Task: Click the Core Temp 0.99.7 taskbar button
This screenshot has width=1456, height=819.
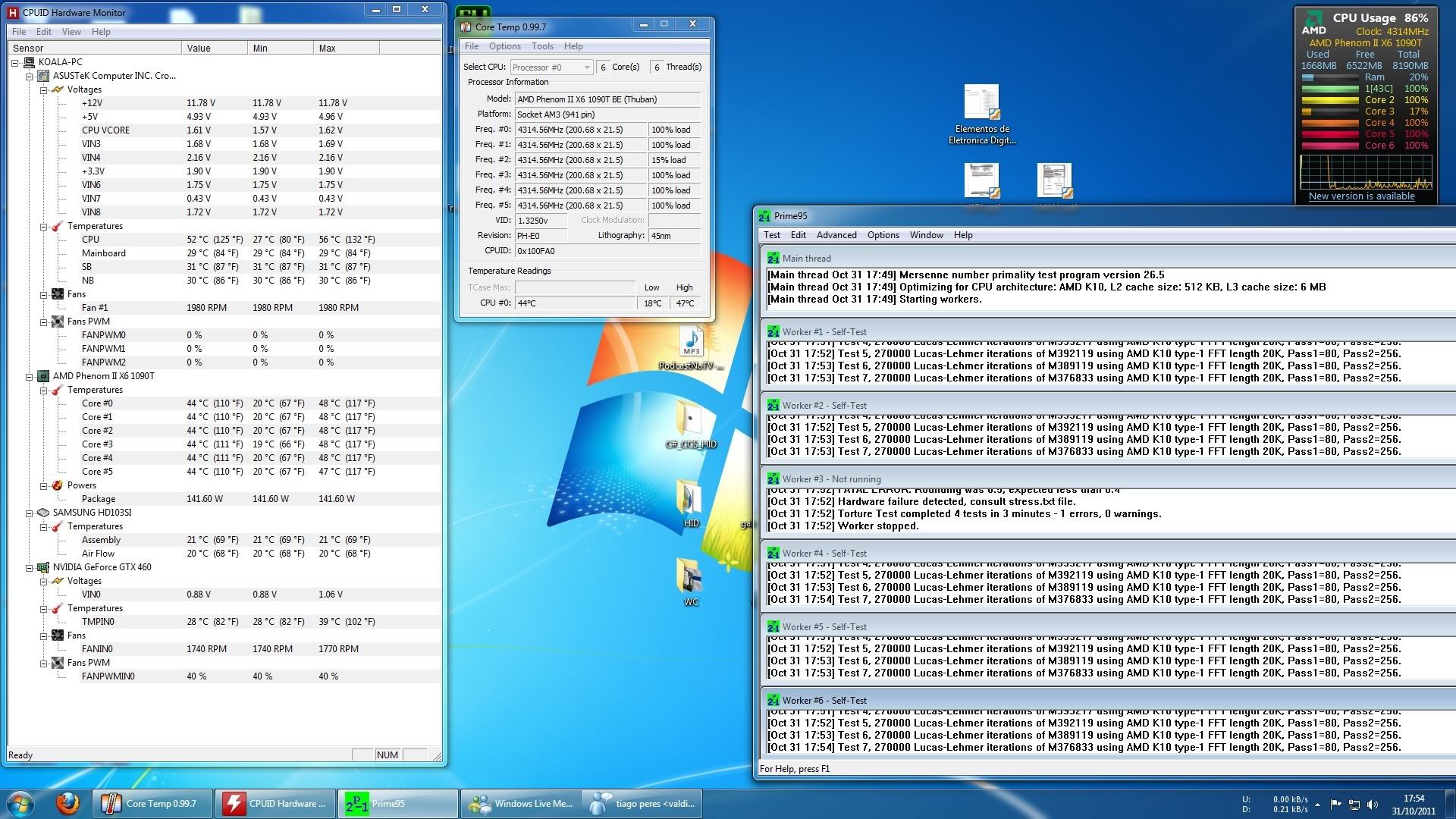Action: click(x=152, y=803)
